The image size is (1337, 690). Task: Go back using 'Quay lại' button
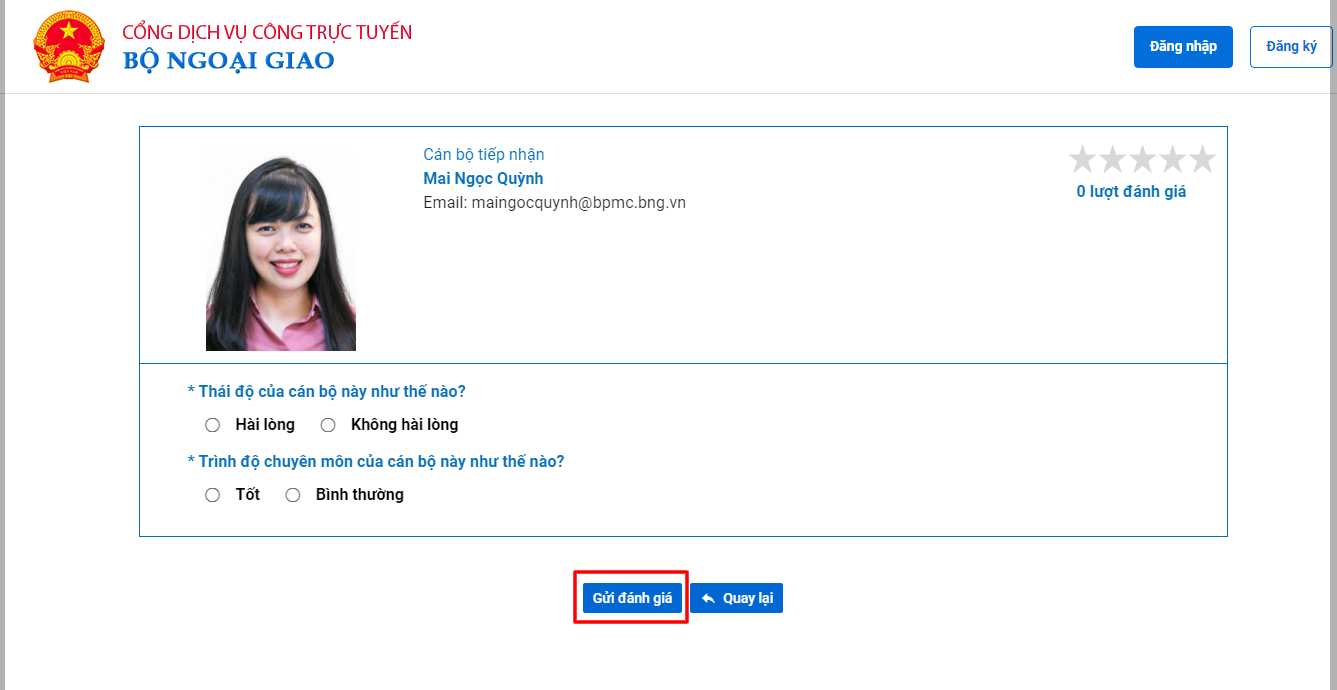tap(737, 598)
